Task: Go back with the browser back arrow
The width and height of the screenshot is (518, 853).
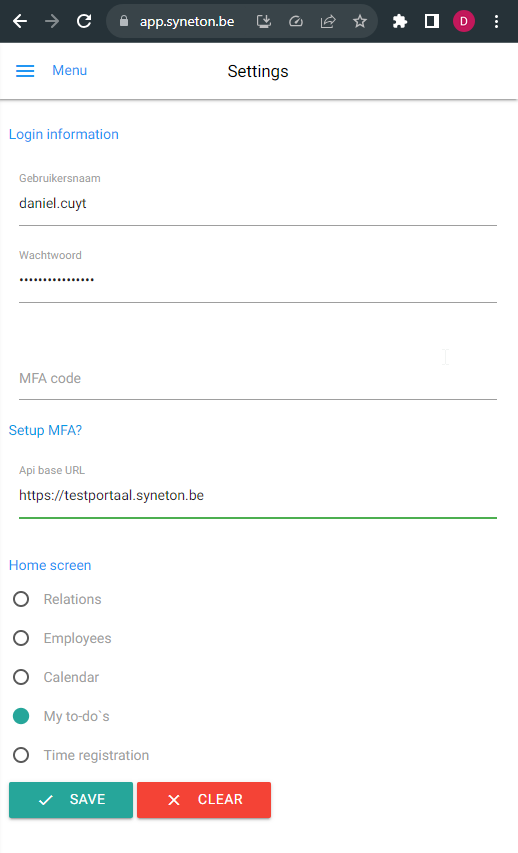Action: [x=20, y=21]
